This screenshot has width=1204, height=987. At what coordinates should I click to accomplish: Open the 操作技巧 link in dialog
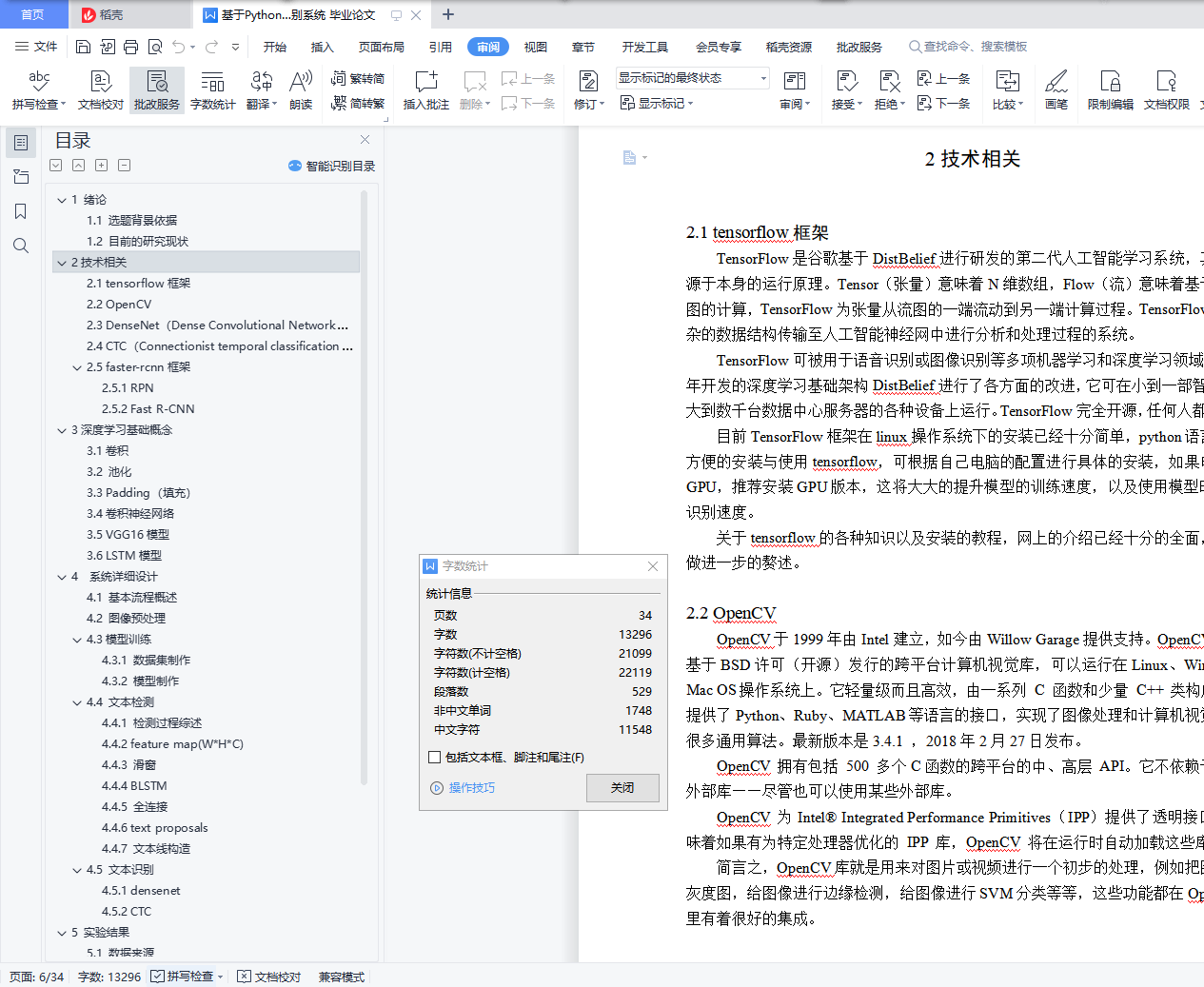tap(464, 788)
